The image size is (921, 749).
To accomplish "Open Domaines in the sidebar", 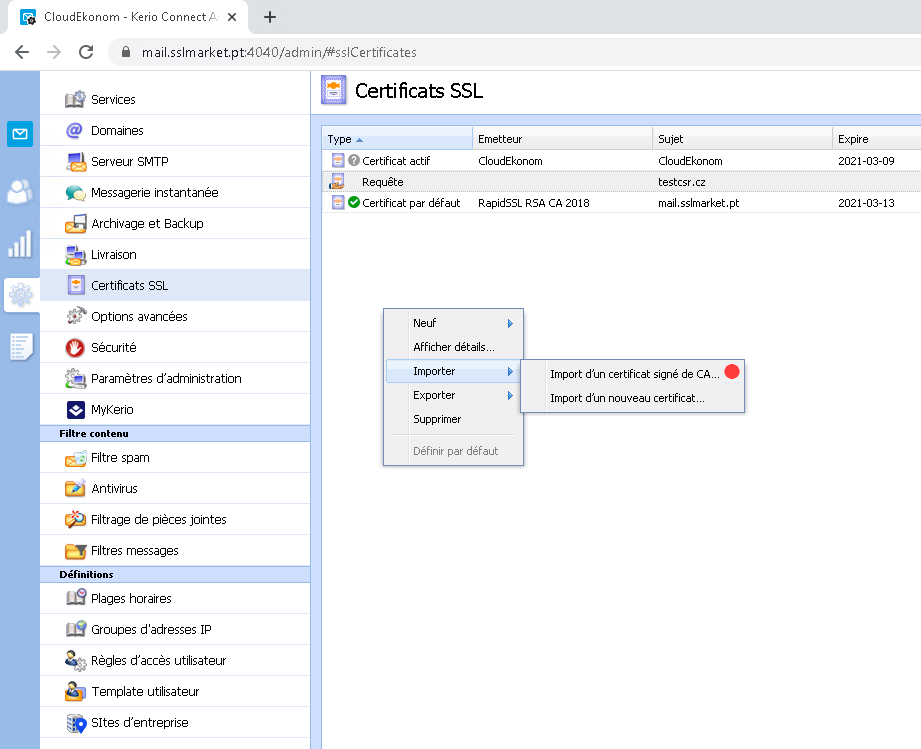I will 175,130.
